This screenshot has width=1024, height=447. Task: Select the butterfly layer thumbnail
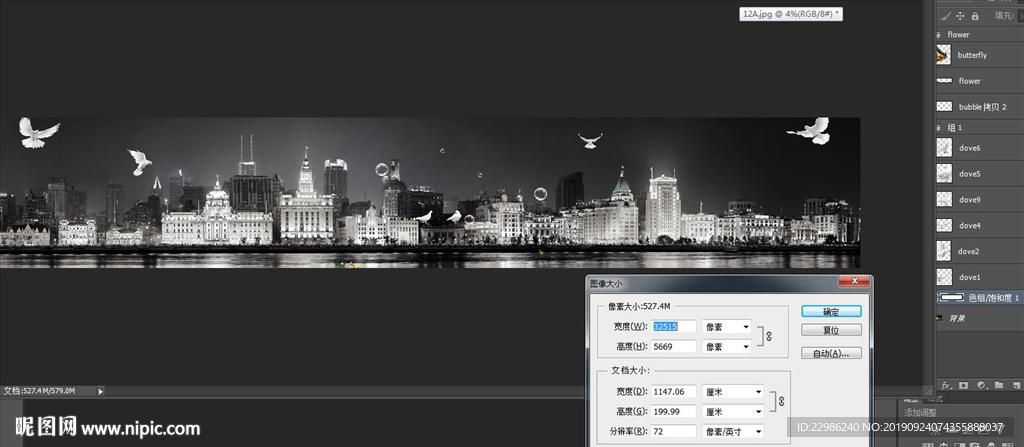[944, 55]
